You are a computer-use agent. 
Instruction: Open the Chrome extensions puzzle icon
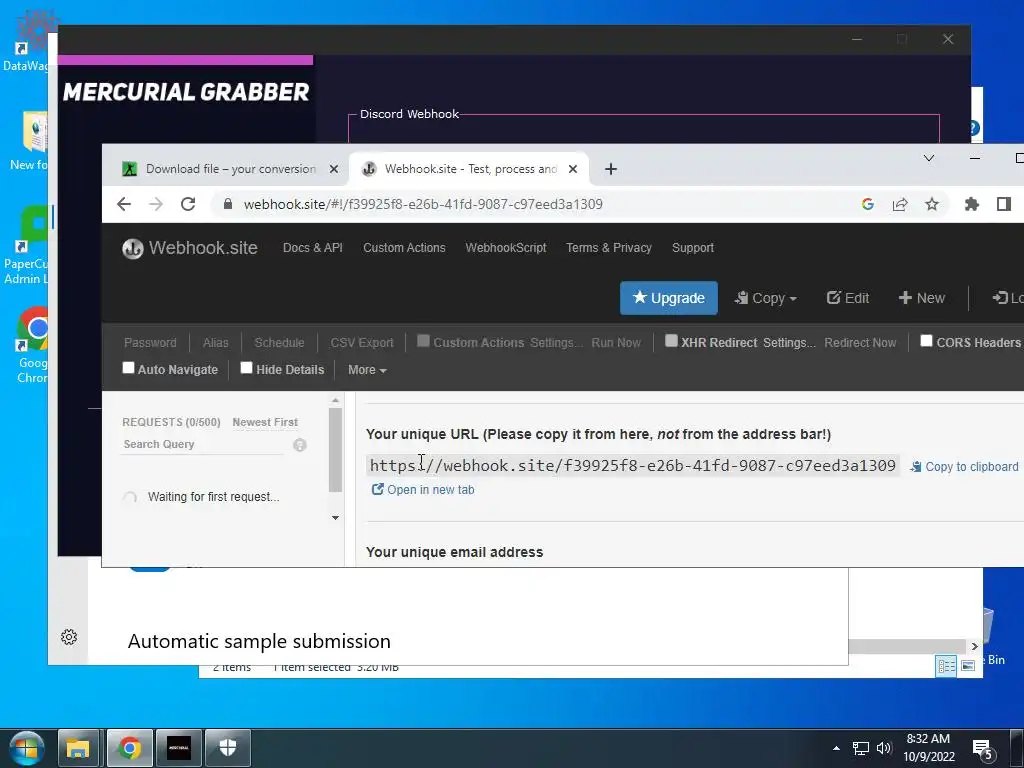(x=972, y=204)
